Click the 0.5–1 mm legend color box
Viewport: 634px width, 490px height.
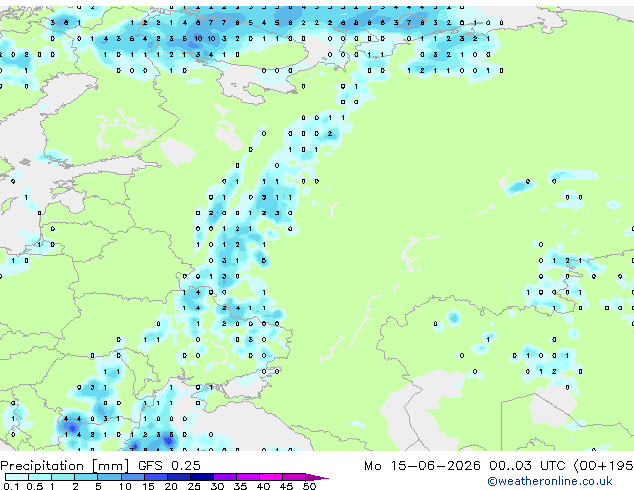pos(40,477)
